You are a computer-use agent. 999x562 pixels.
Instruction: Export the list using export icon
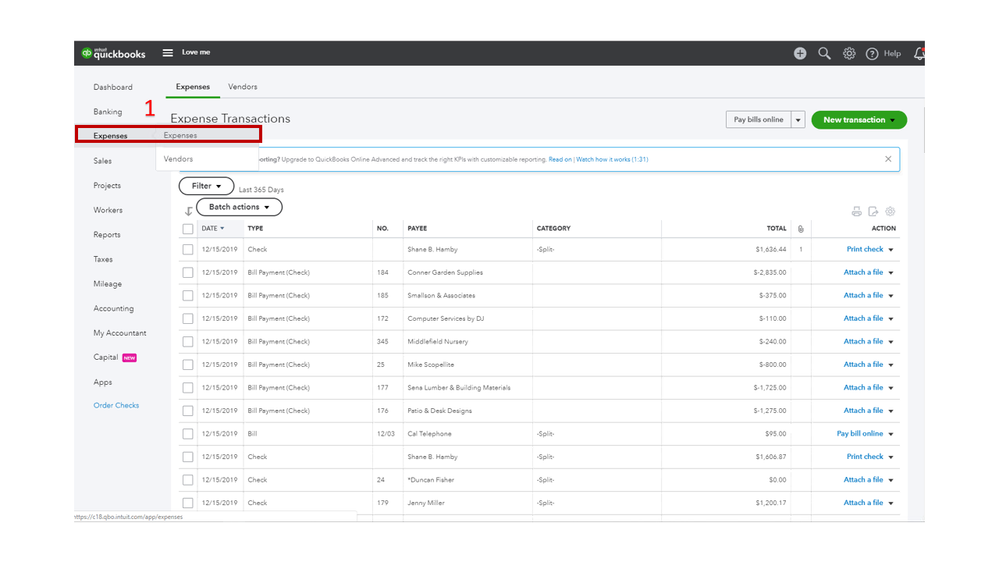pyautogui.click(x=873, y=212)
